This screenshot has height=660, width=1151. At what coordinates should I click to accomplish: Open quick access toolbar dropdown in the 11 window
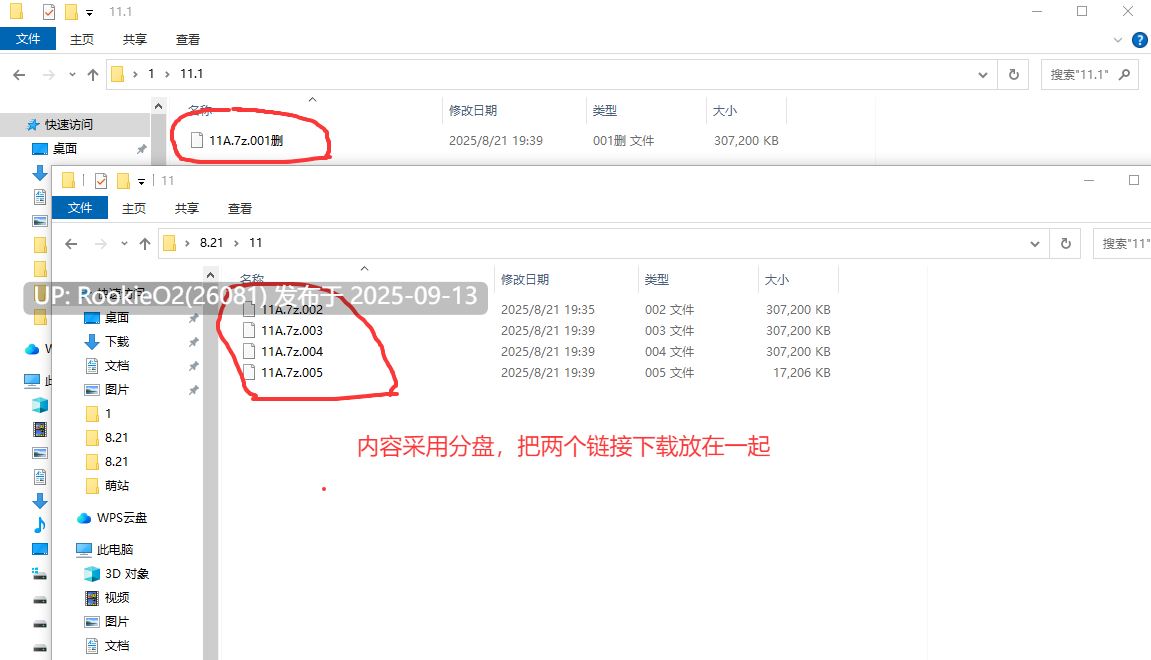coord(142,181)
